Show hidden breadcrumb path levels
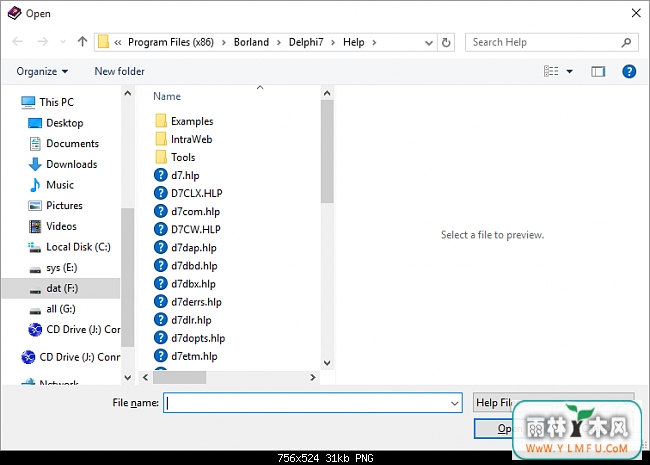This screenshot has width=650, height=465. (x=118, y=42)
